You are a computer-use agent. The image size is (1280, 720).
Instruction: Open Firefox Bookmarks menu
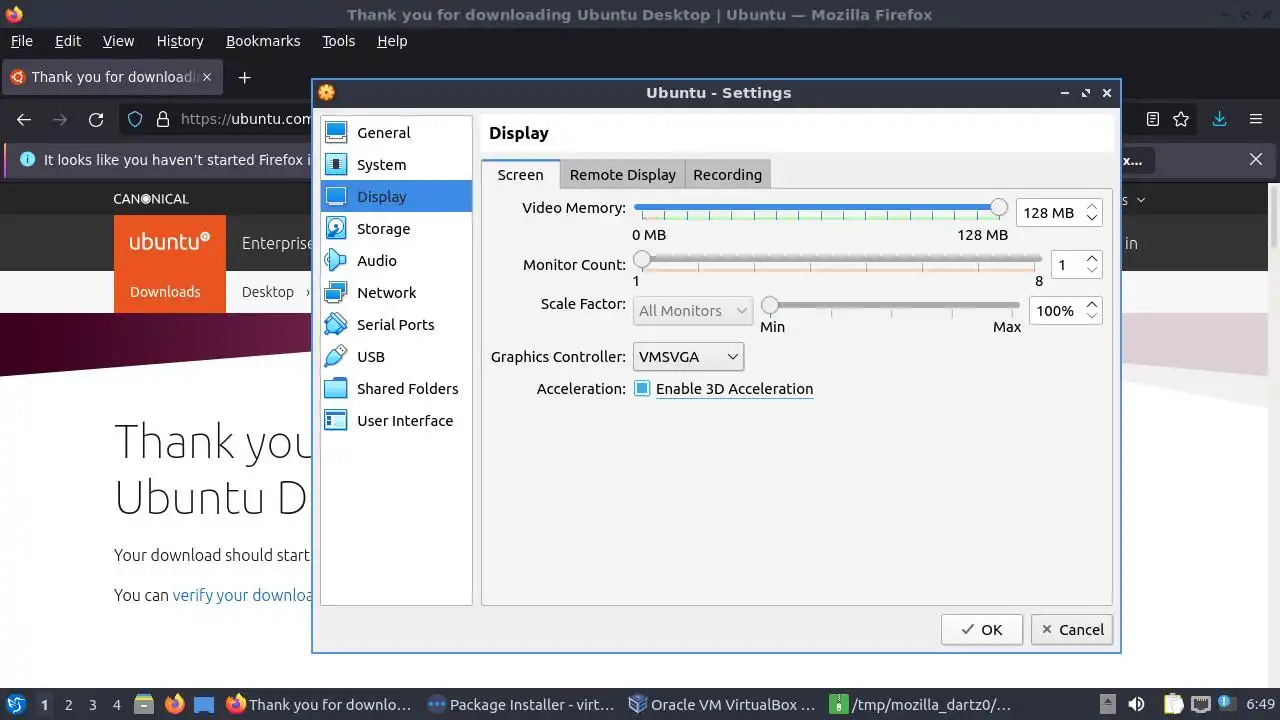pos(263,41)
